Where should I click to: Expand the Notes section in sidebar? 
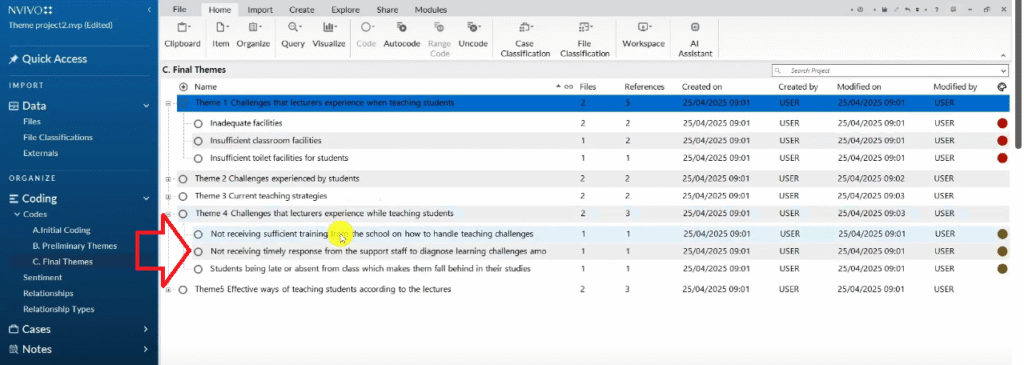(x=146, y=349)
